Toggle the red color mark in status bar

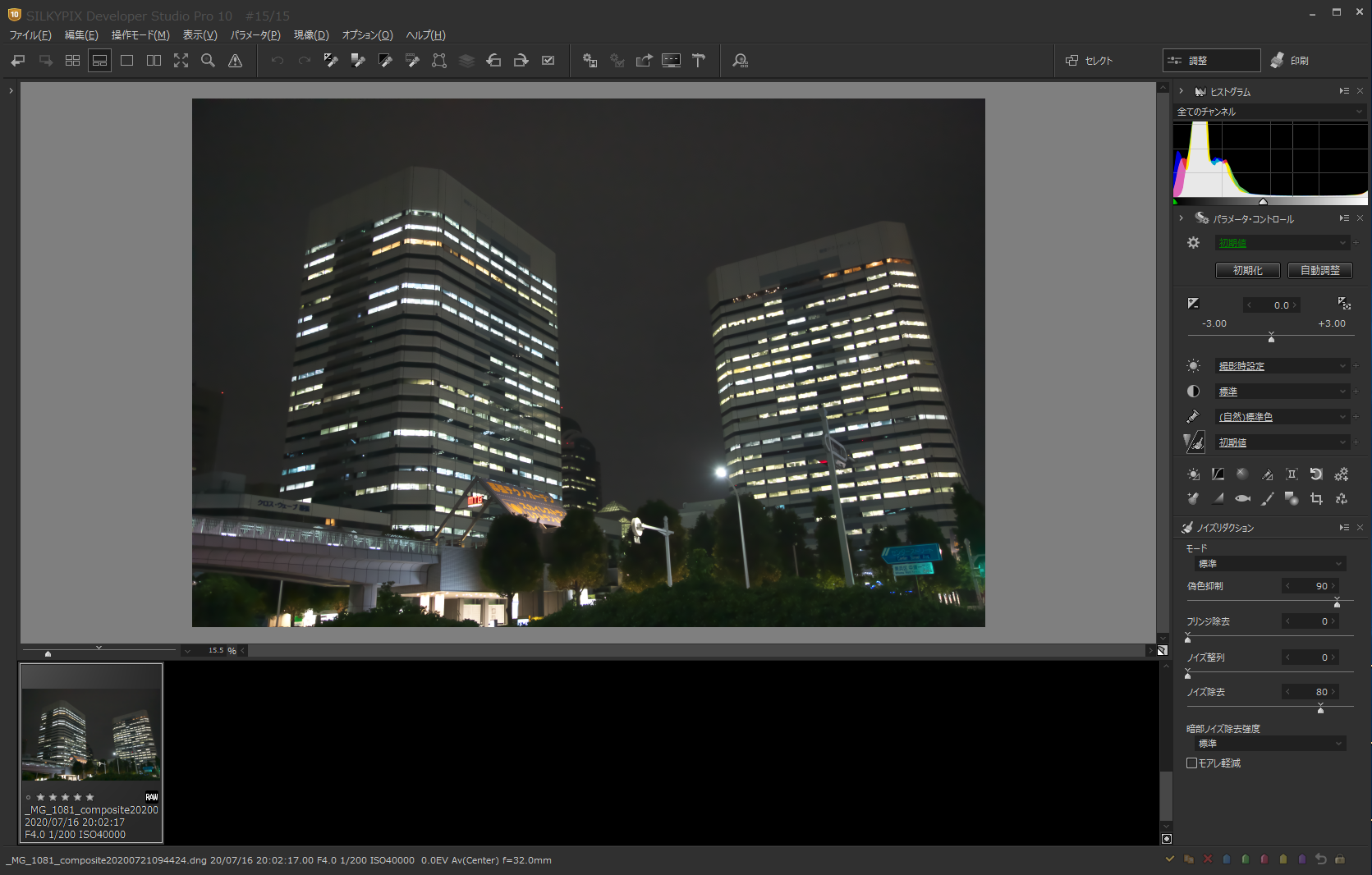(x=1264, y=859)
